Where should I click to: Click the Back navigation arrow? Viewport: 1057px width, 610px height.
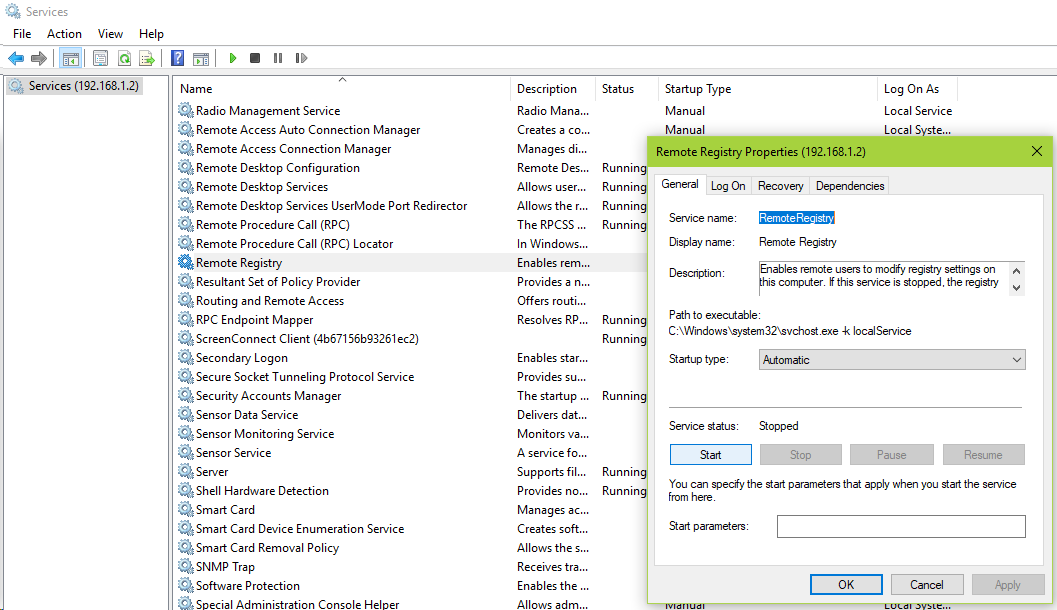click(16, 57)
